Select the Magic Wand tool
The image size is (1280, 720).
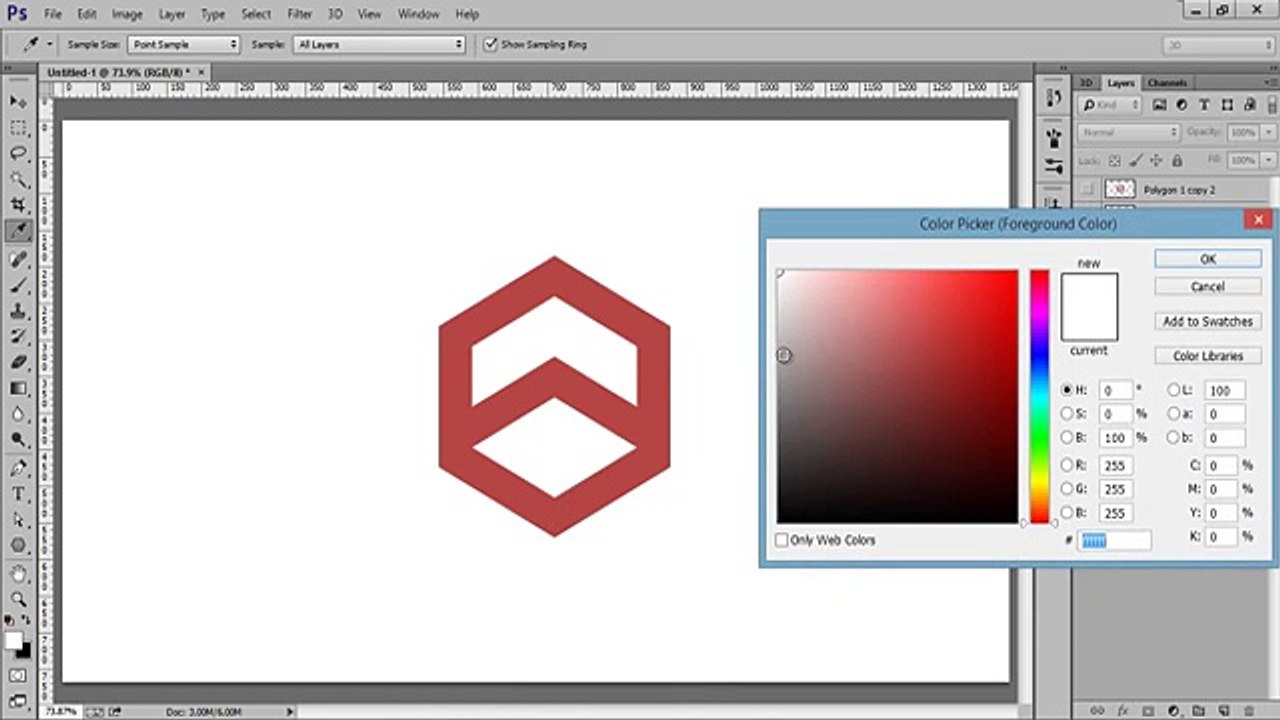point(18,179)
